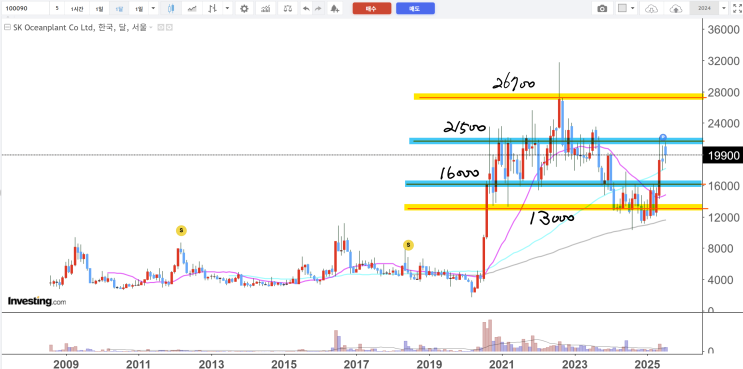The height and width of the screenshot is (369, 743).
Task: Click the blue 매도 sell button
Action: [x=415, y=9]
